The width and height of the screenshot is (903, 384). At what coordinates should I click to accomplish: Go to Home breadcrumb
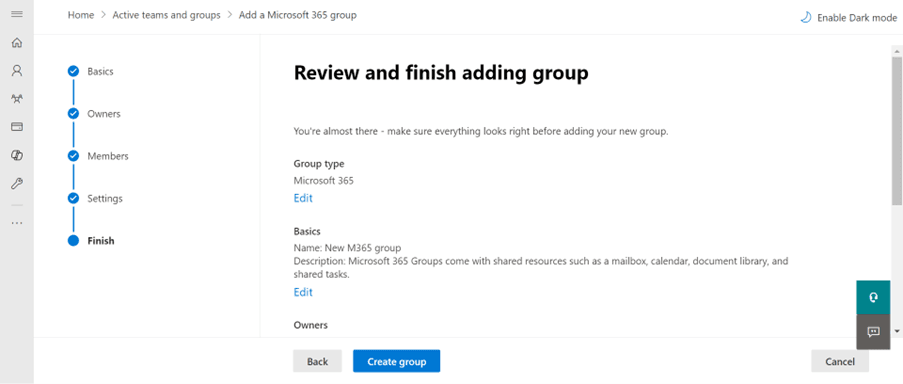point(81,15)
